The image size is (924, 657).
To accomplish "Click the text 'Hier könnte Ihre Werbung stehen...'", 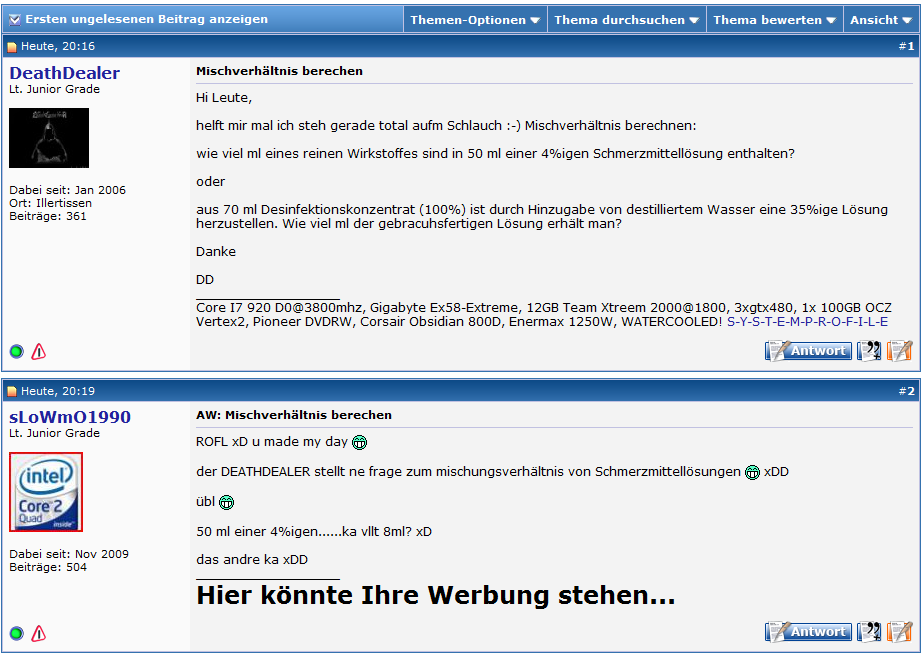I will click(x=435, y=595).
